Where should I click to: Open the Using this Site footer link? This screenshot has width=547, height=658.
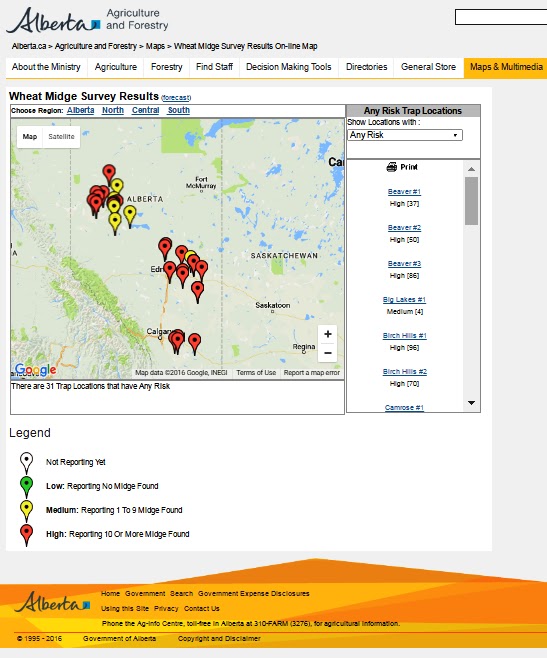(125, 608)
